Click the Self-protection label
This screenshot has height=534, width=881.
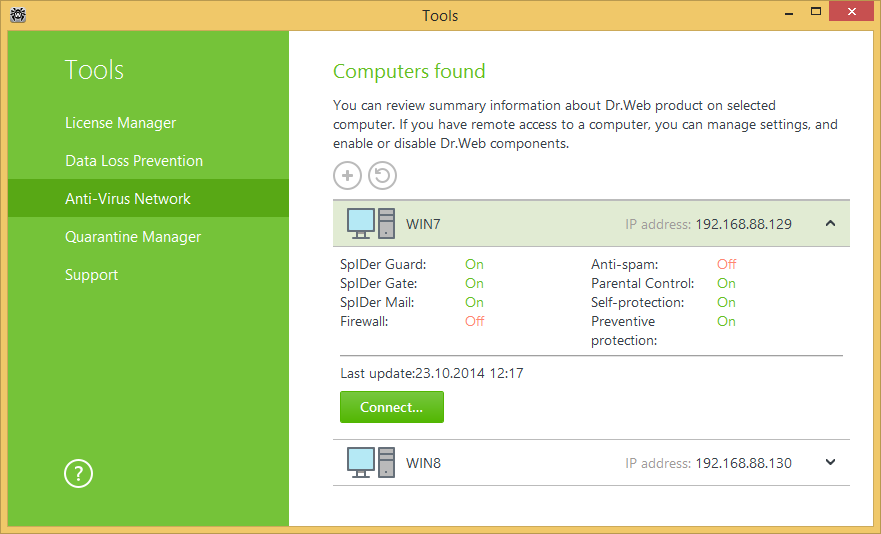tap(637, 302)
